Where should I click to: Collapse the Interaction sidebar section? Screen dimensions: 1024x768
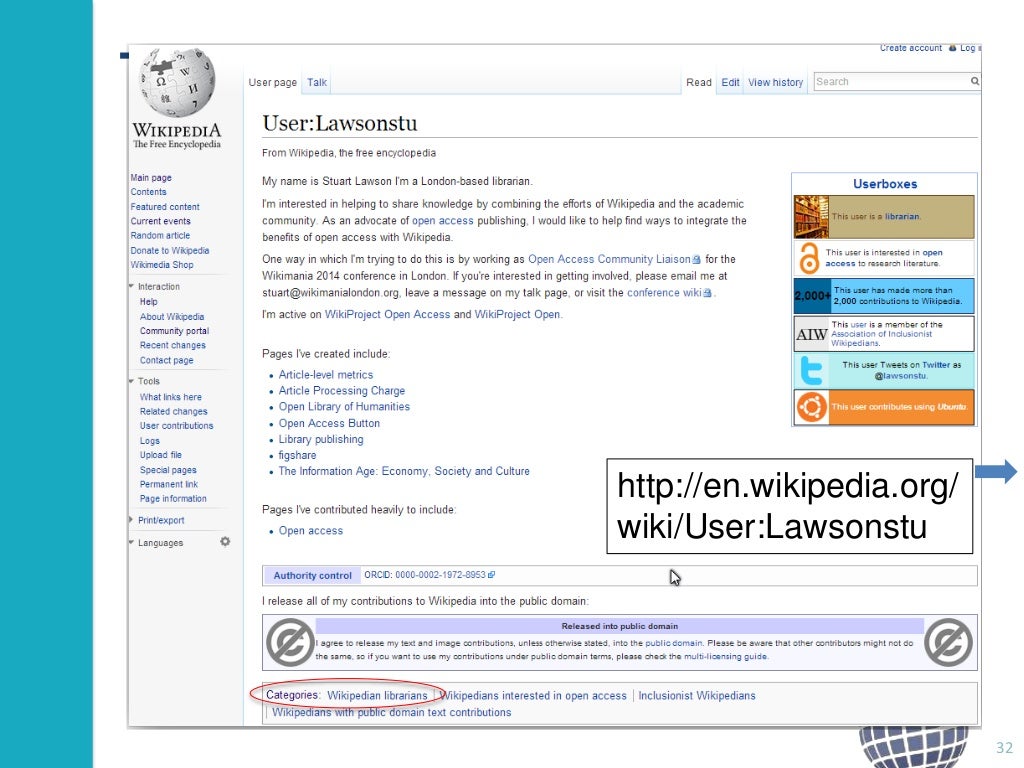point(131,286)
